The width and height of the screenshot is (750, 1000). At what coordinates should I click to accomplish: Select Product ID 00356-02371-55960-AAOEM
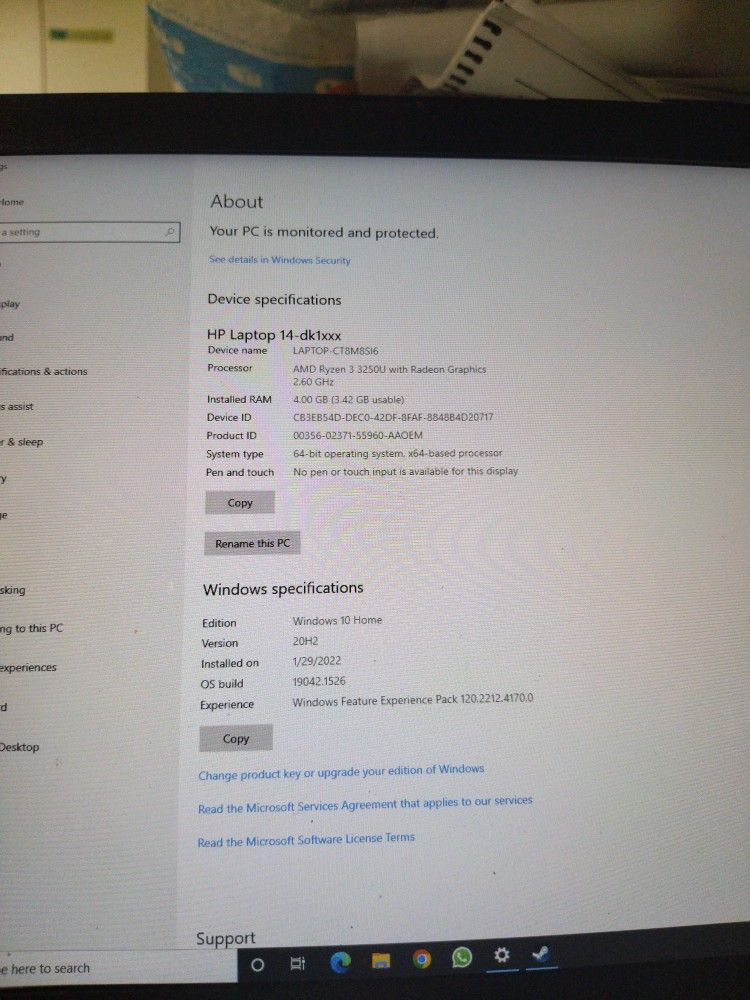click(358, 435)
